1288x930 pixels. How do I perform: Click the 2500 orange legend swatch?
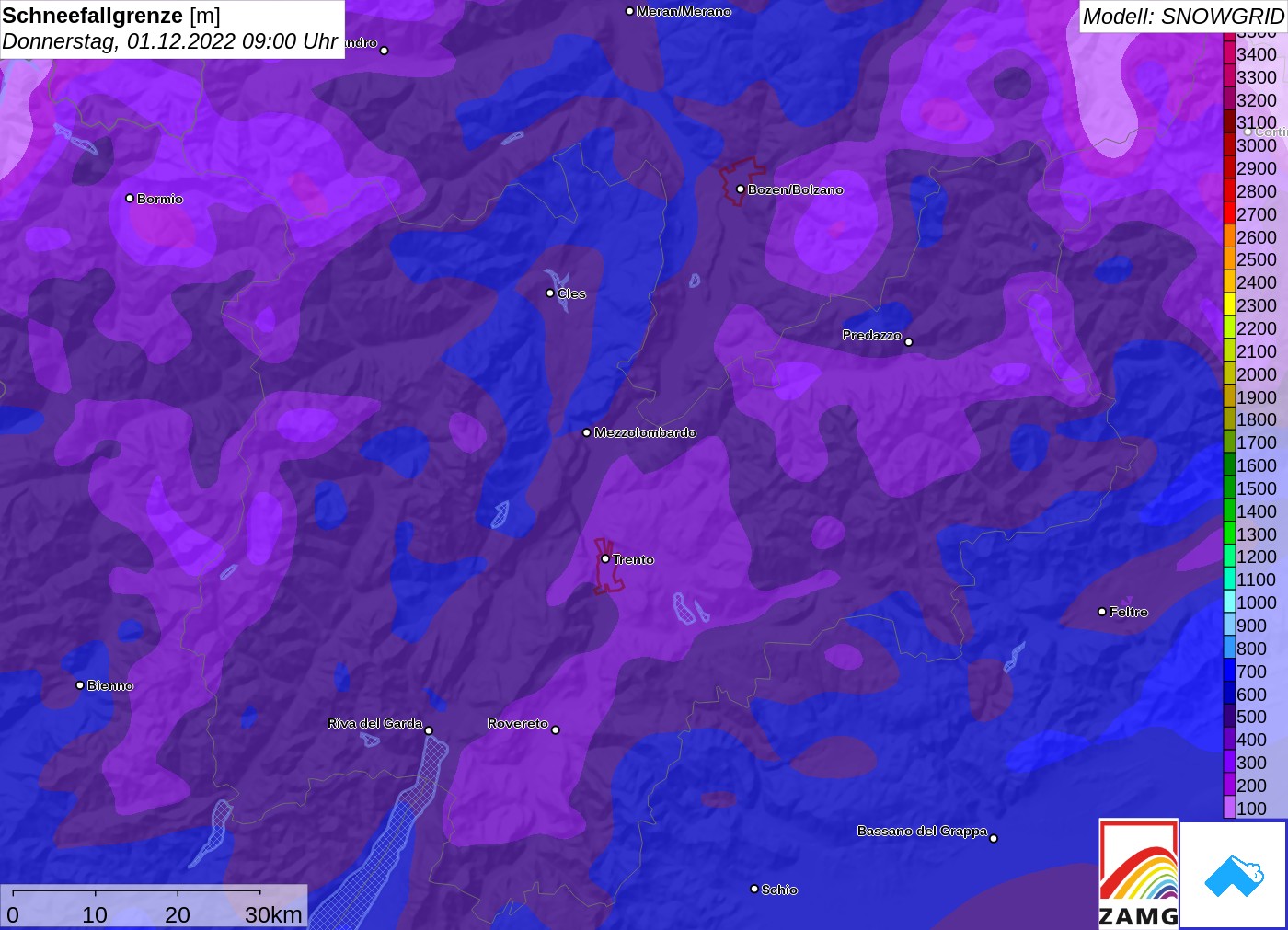pos(1229,259)
